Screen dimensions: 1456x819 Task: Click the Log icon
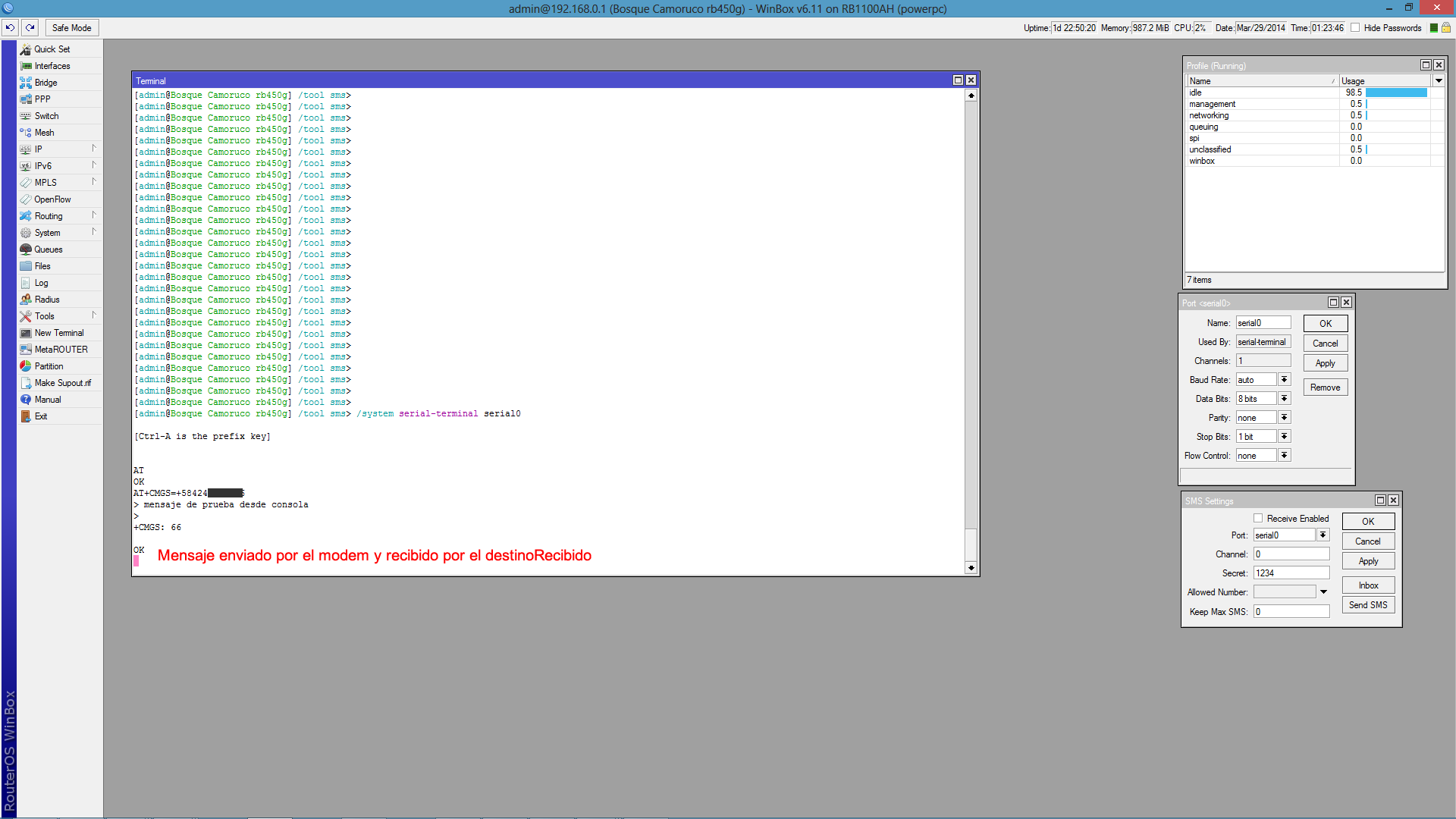click(x=26, y=283)
